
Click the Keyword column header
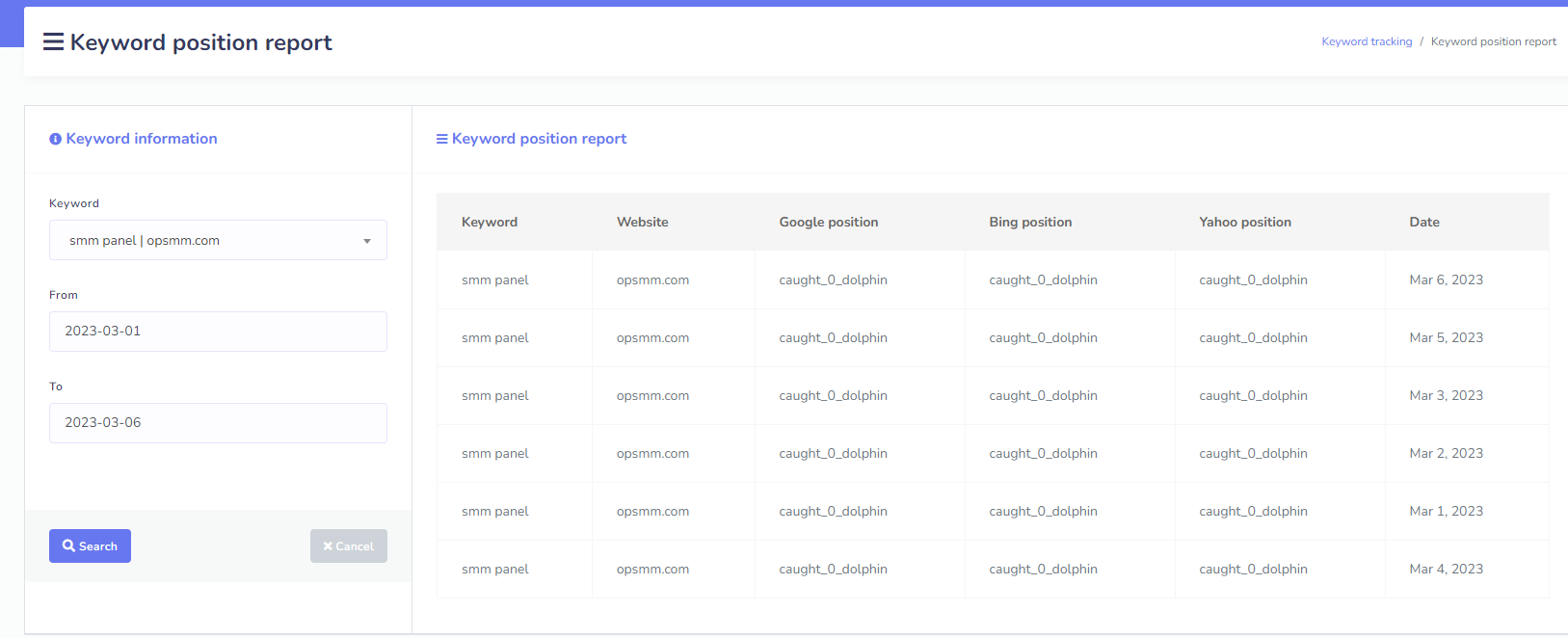[x=490, y=222]
